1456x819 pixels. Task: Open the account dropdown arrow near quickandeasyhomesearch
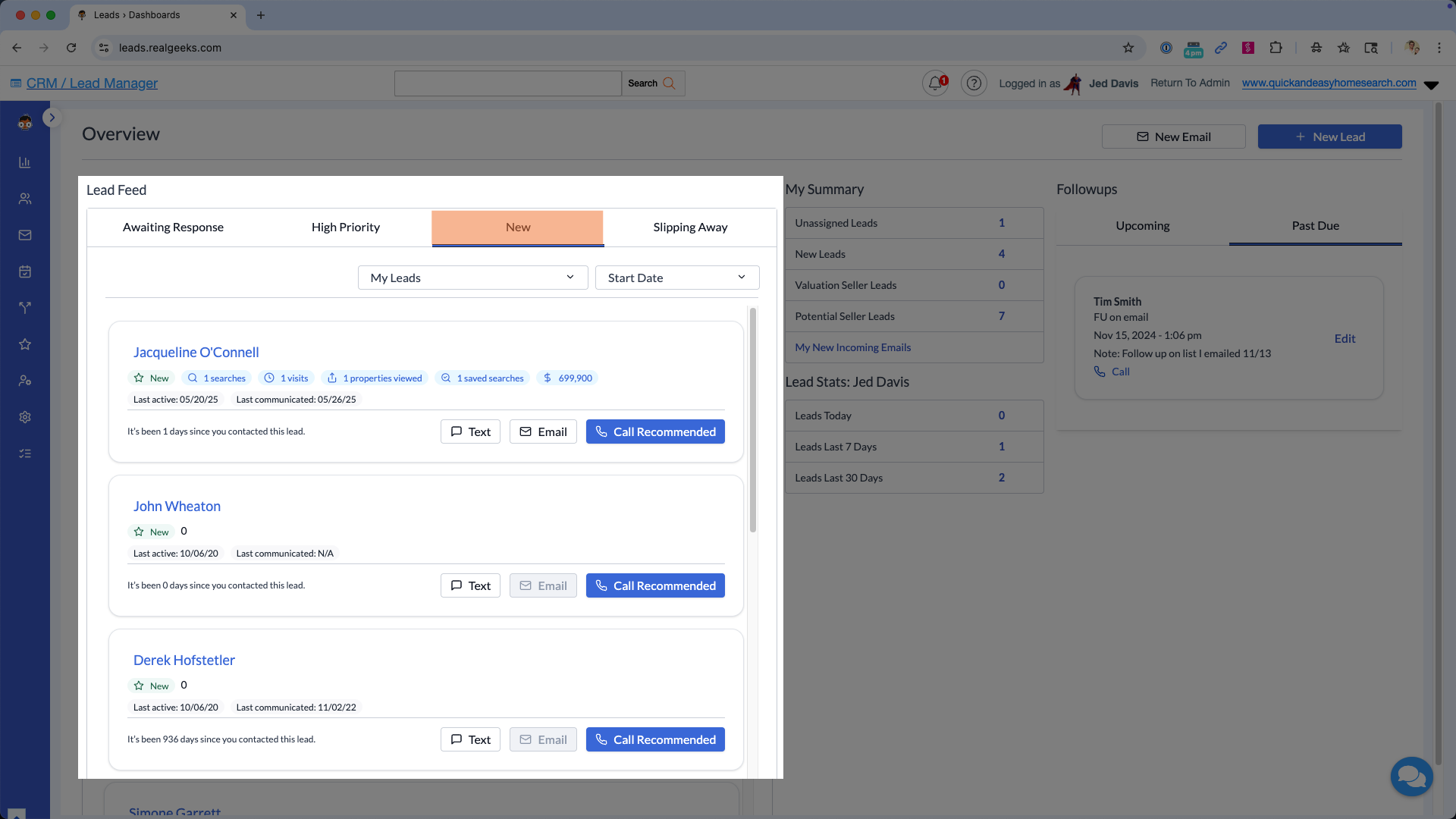click(1431, 85)
